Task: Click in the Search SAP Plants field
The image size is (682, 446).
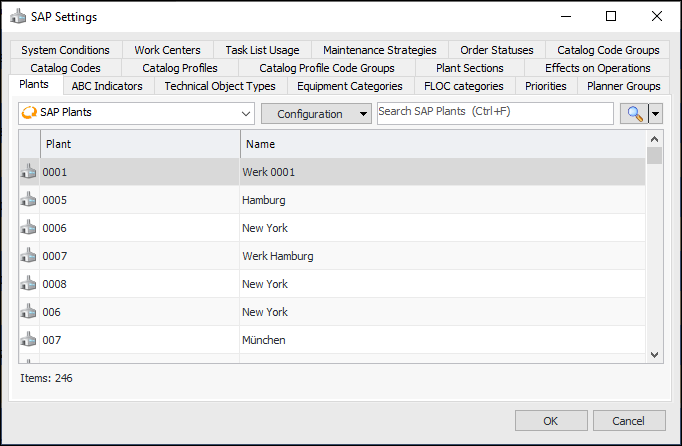Action: (495, 112)
